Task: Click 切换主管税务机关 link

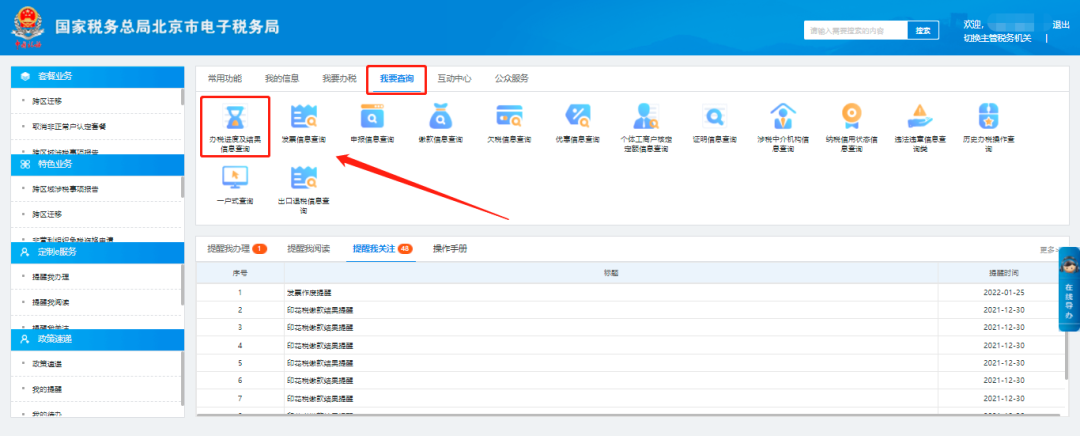Action: 997,38
